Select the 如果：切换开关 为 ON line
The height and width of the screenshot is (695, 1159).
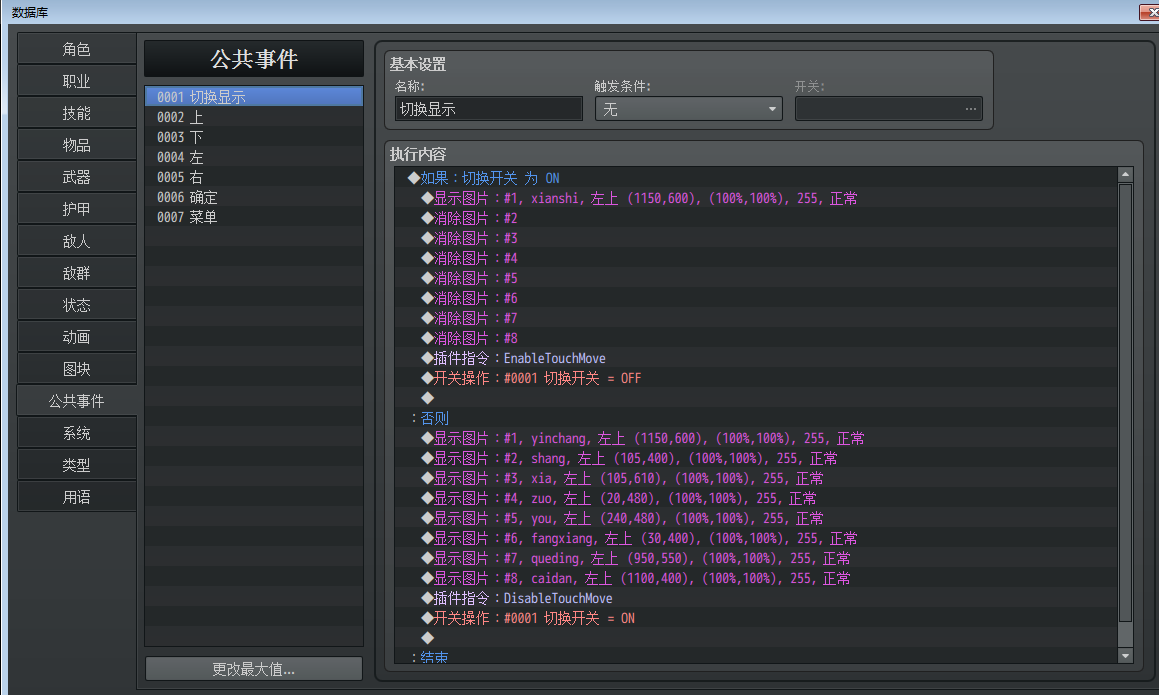coord(756,178)
